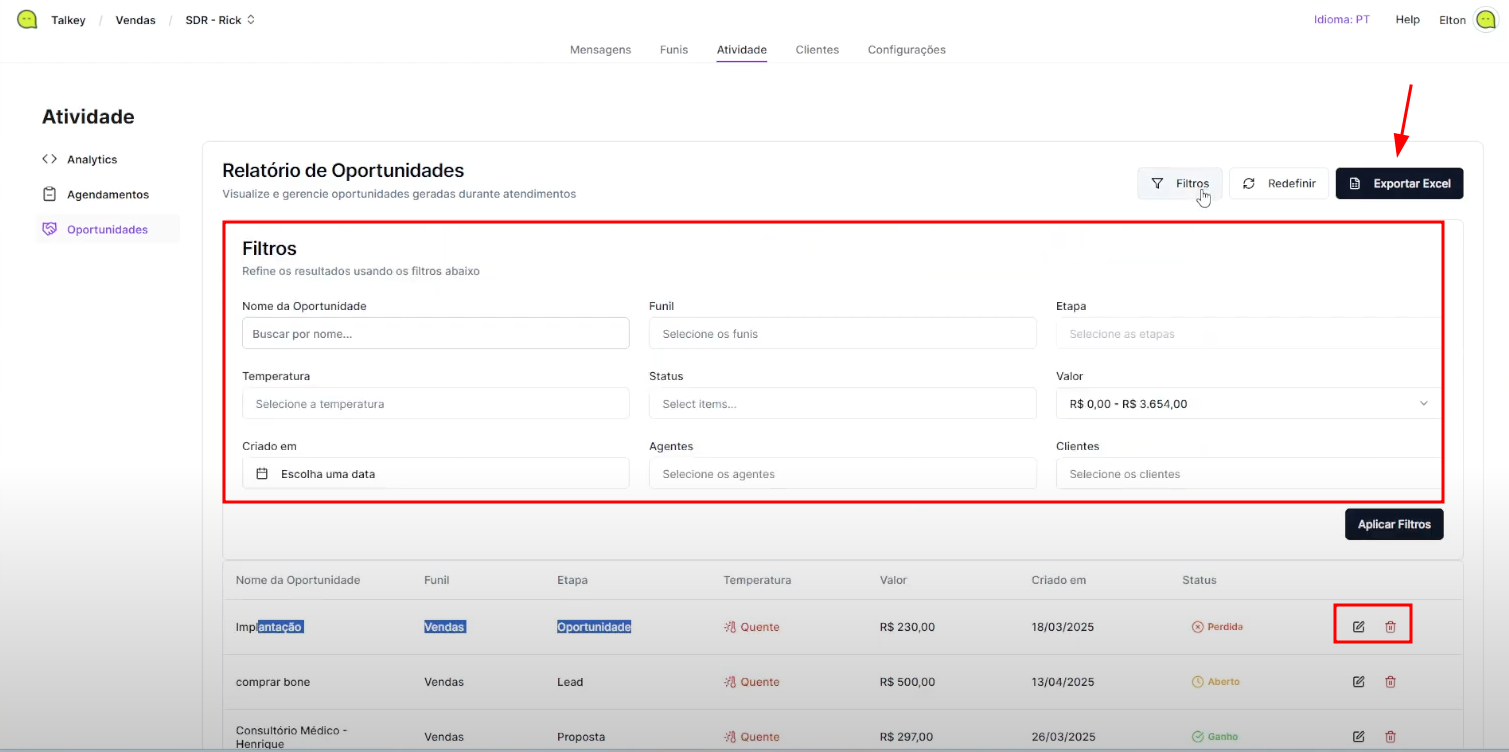Delete the comprar bone opportunity
The width and height of the screenshot is (1509, 752).
click(x=1390, y=682)
